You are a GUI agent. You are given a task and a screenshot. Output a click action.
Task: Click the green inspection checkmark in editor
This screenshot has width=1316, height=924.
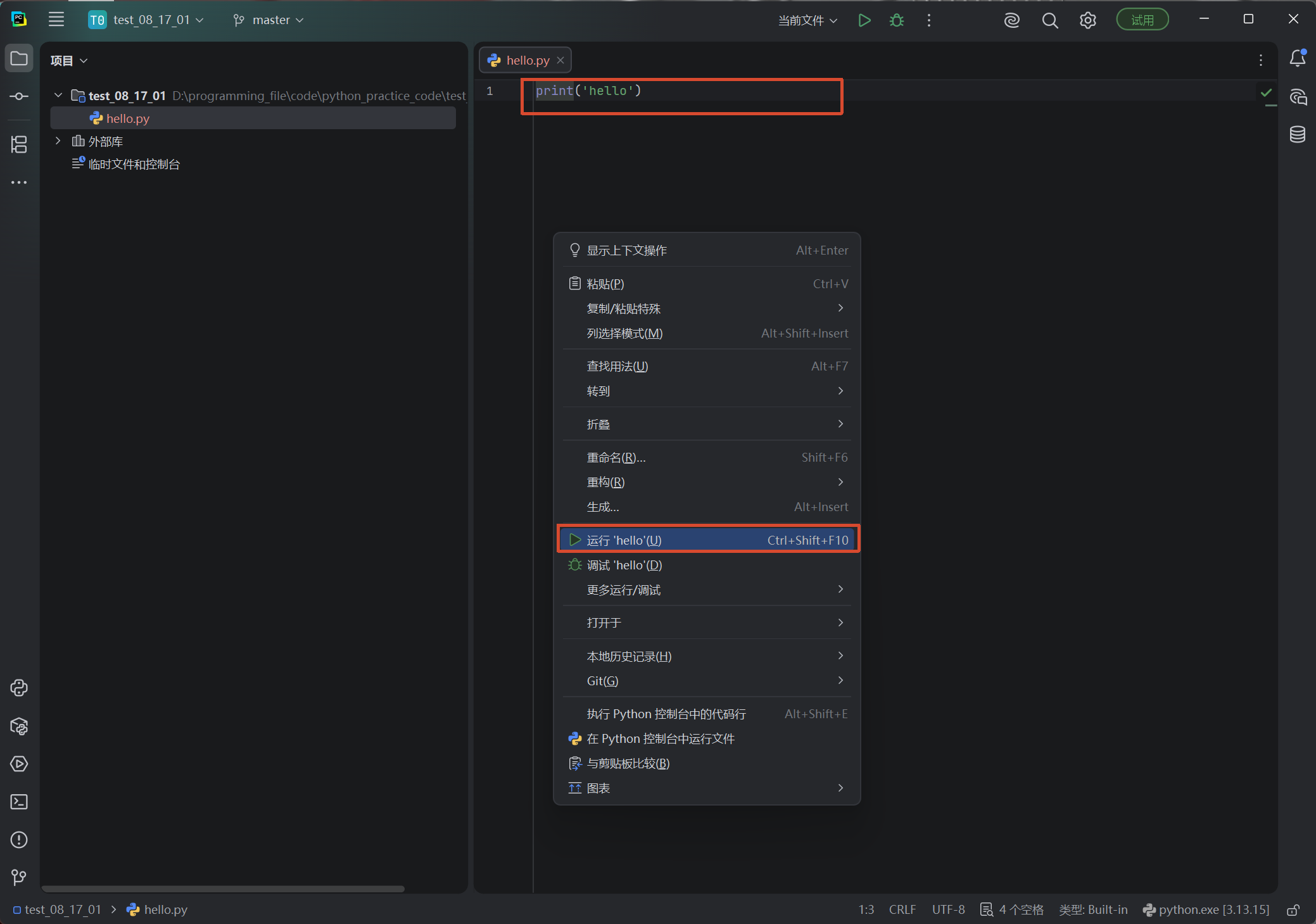pos(1266,92)
